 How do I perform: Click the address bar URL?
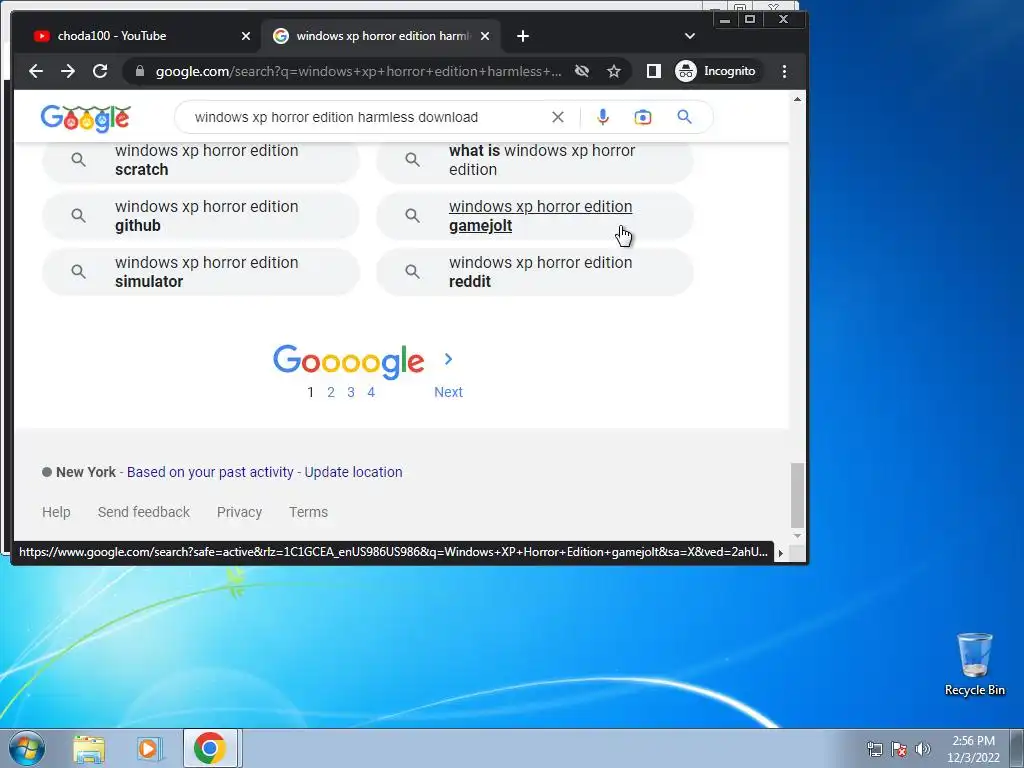(358, 71)
